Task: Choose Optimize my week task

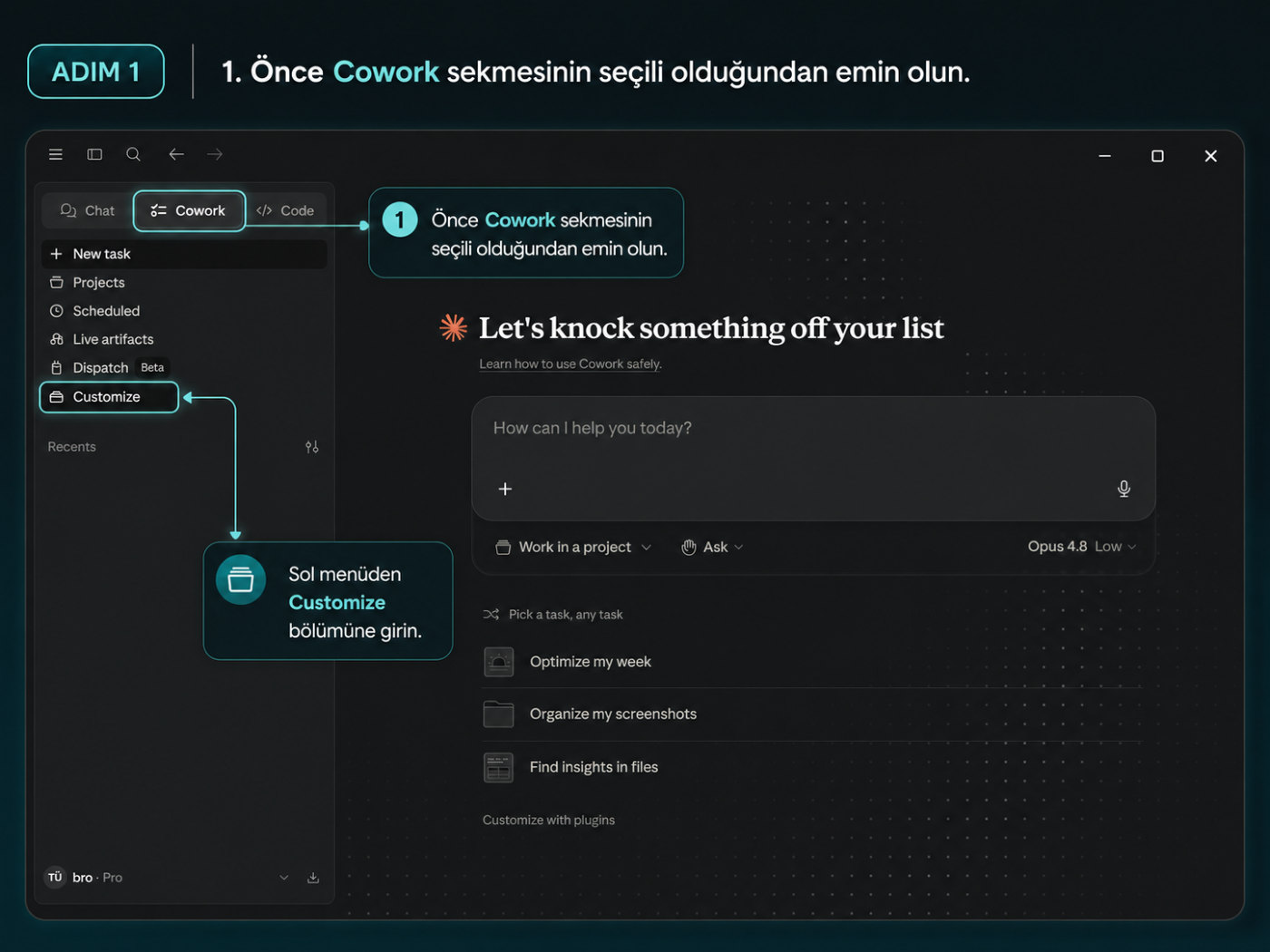Action: 812,662
